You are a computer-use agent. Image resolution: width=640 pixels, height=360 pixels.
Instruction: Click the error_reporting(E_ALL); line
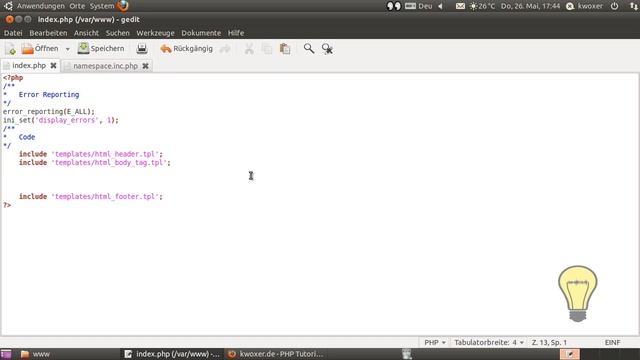(49, 111)
